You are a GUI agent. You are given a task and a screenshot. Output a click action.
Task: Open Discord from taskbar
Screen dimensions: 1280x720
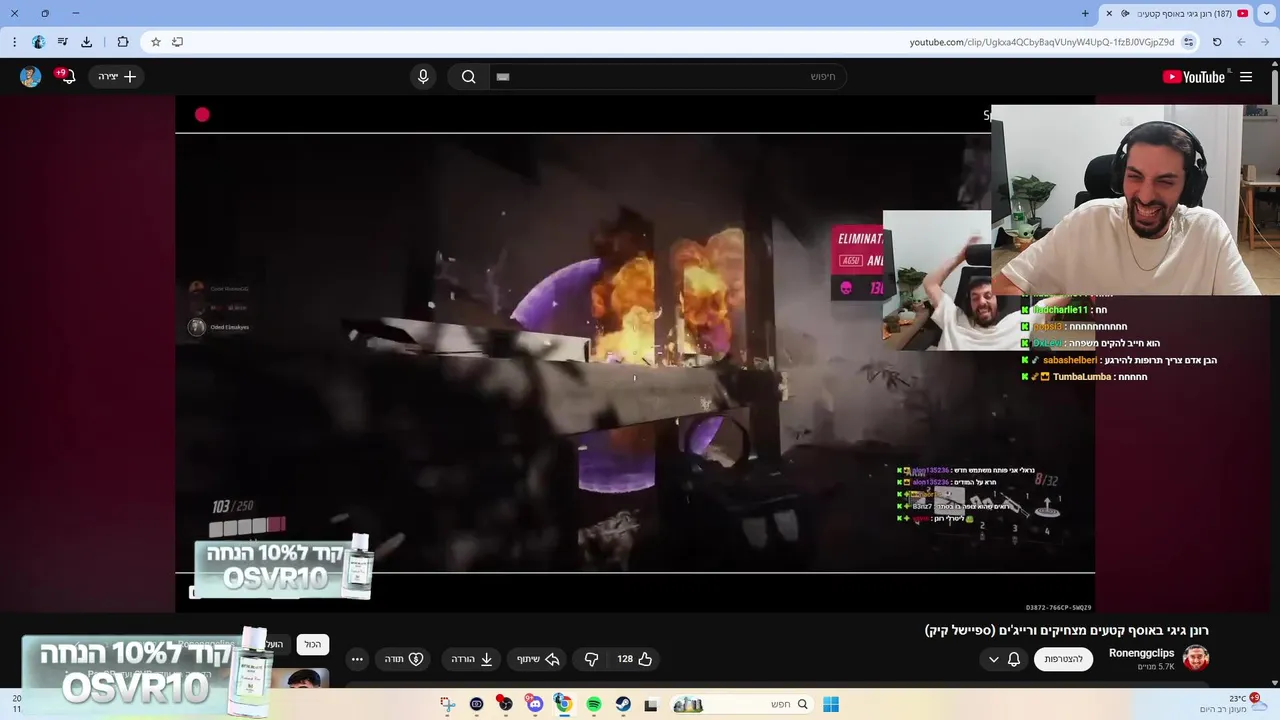(x=534, y=704)
